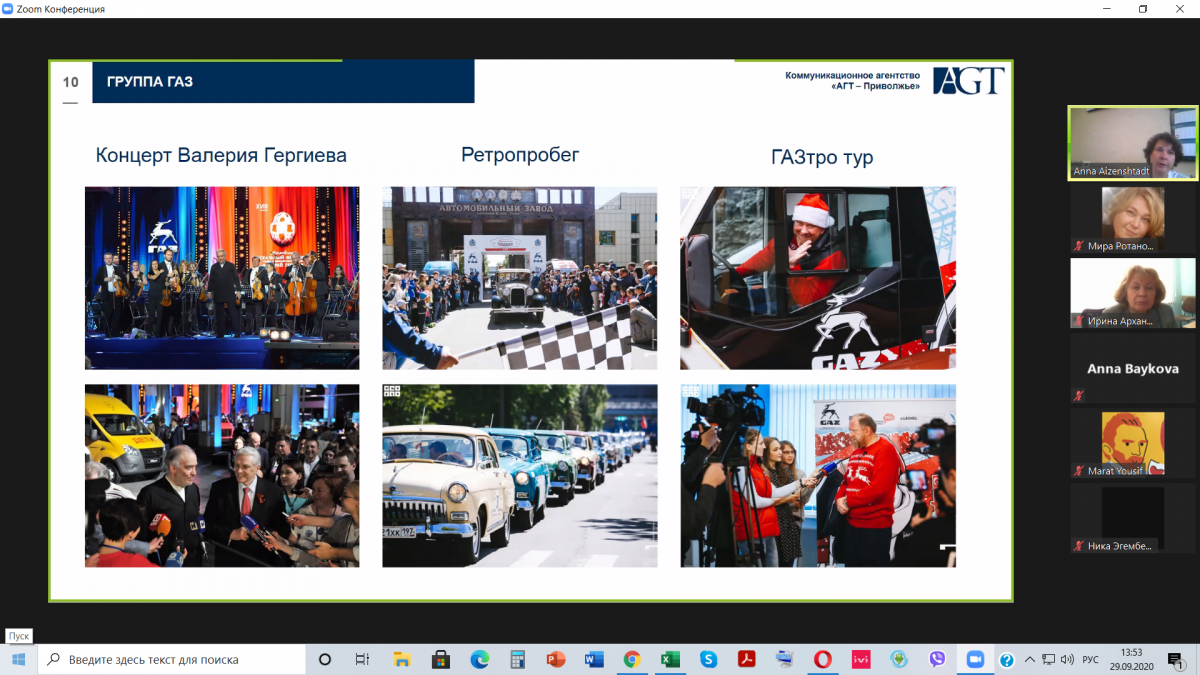
Task: Click the slide heading 'ГРУППА ГАЗ'
Action: 150,82
